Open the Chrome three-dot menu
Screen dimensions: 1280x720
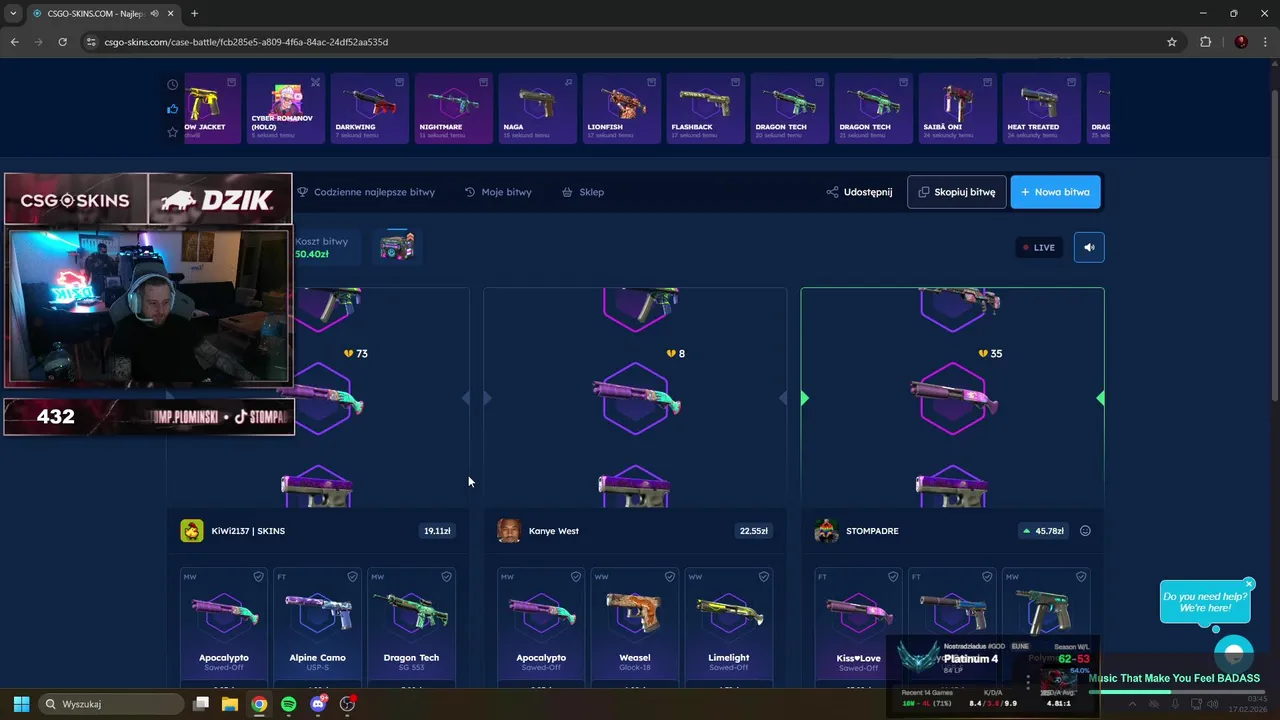pyautogui.click(x=1266, y=42)
